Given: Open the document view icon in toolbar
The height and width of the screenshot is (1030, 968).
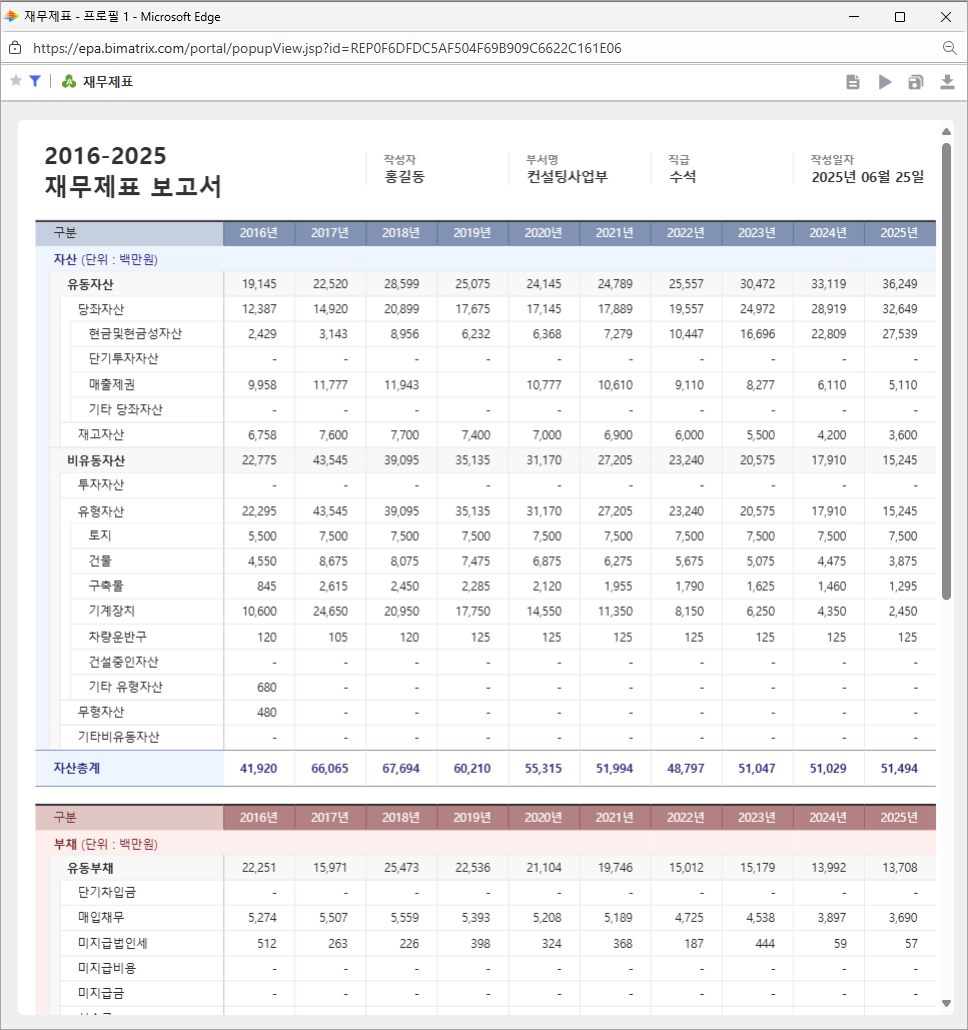Looking at the screenshot, I should pos(853,82).
